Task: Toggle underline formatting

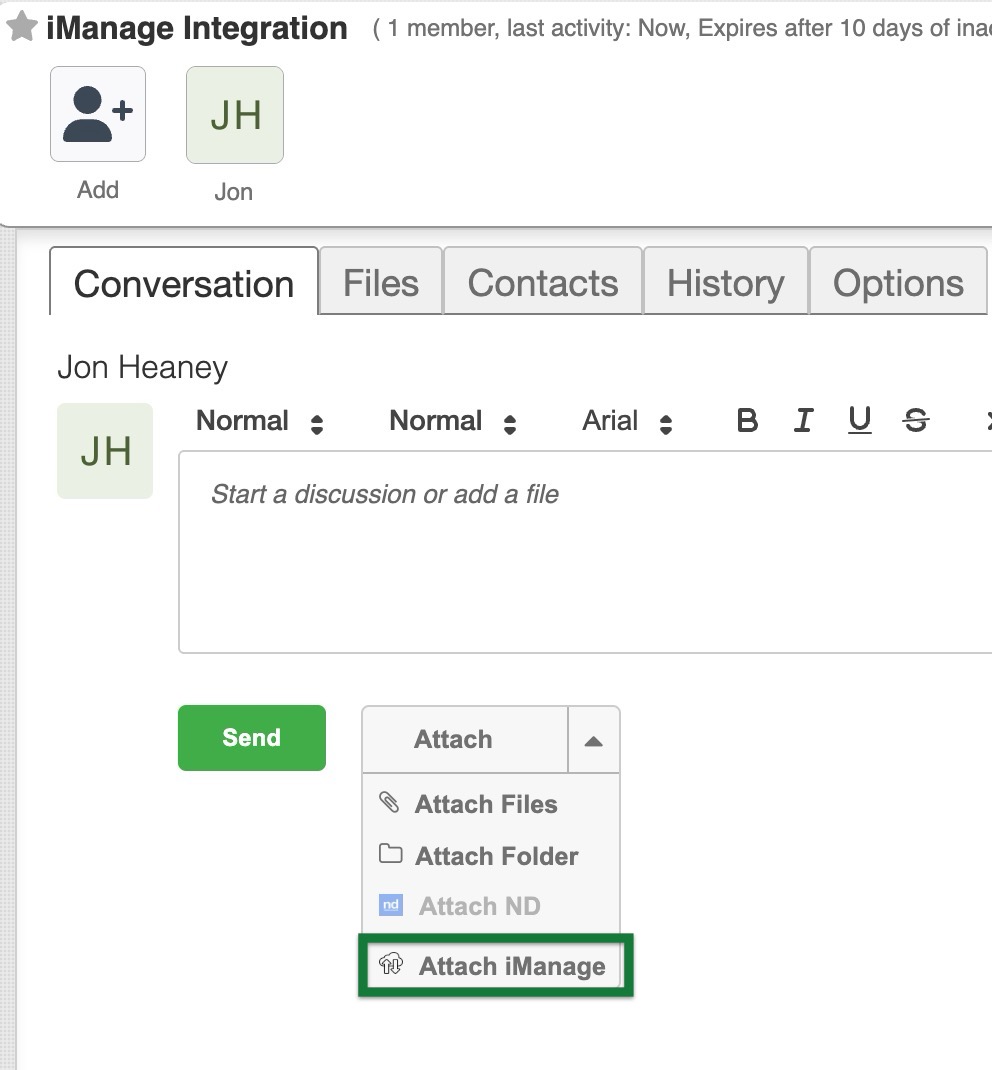Action: click(x=859, y=420)
